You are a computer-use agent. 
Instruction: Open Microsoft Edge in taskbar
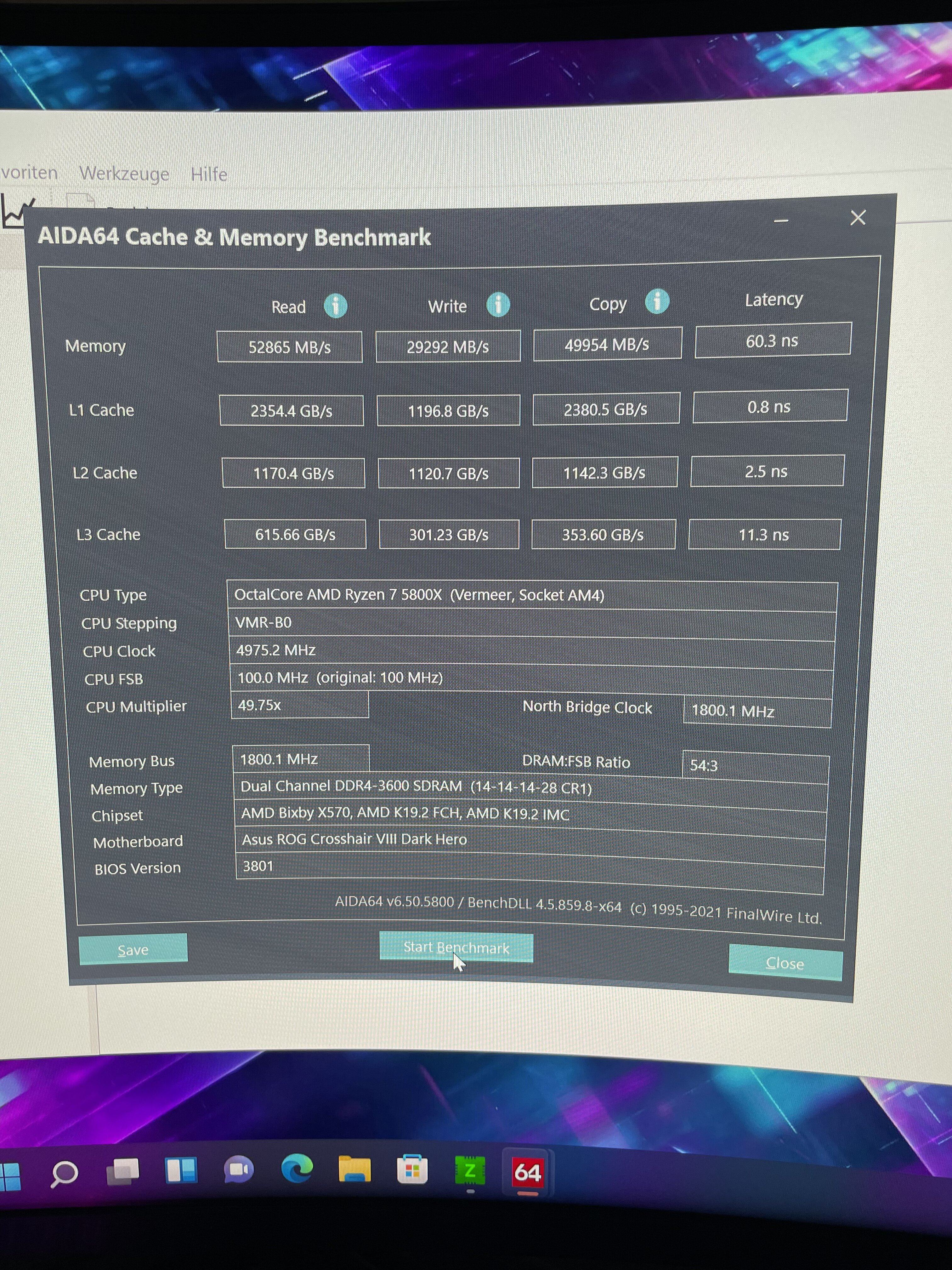pos(297,1169)
